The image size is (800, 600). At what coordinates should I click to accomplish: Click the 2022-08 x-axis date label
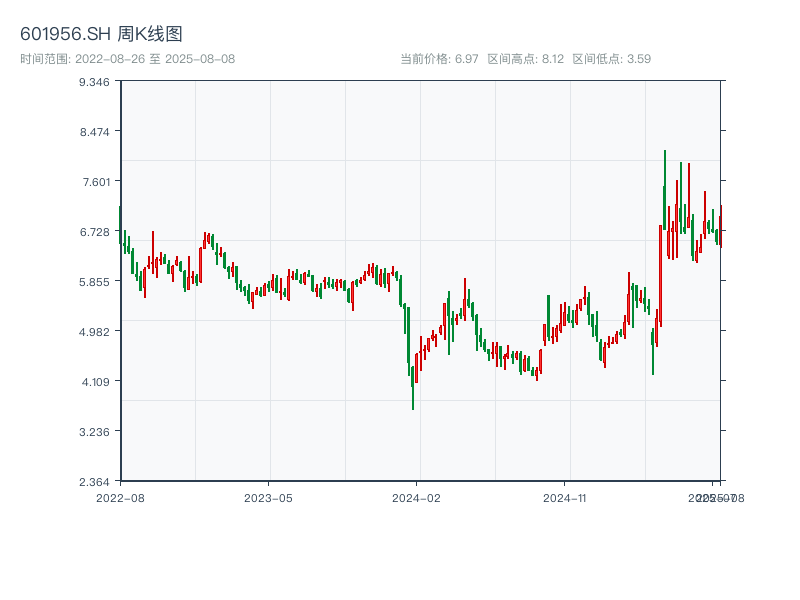[x=120, y=497]
